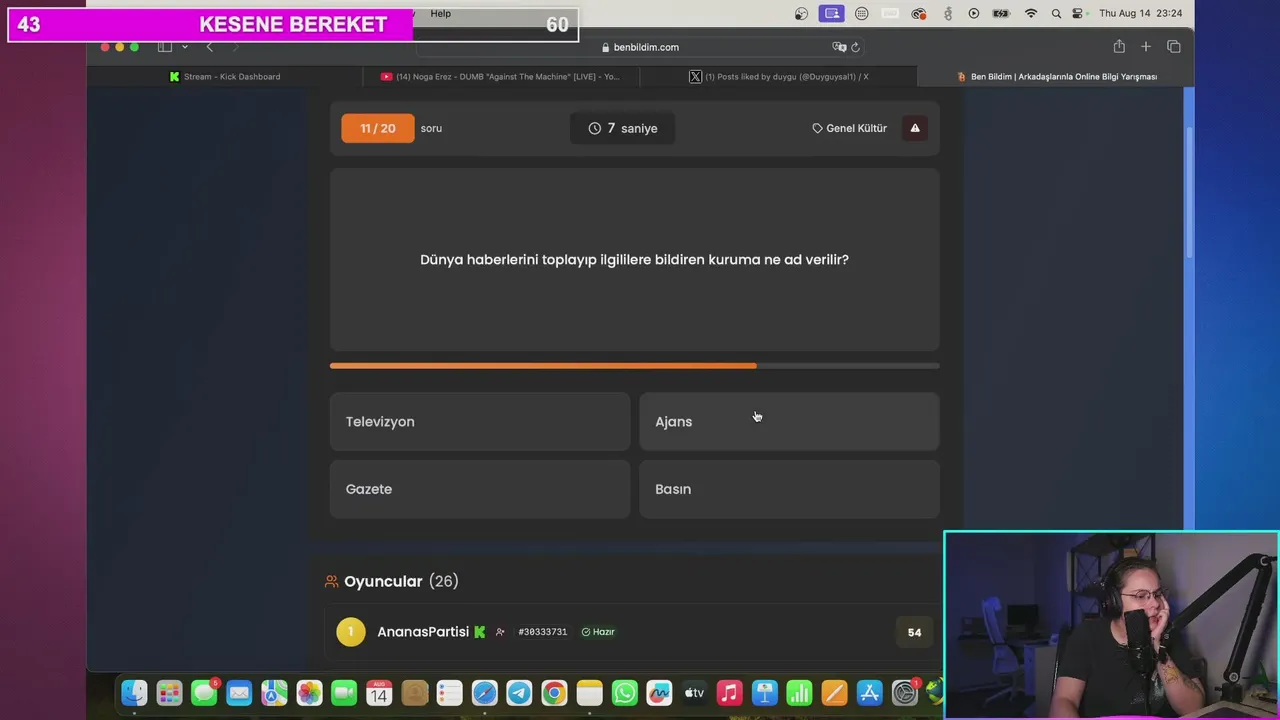Click the Safari translate page icon
Screen dimensions: 1280x720
(x=839, y=47)
